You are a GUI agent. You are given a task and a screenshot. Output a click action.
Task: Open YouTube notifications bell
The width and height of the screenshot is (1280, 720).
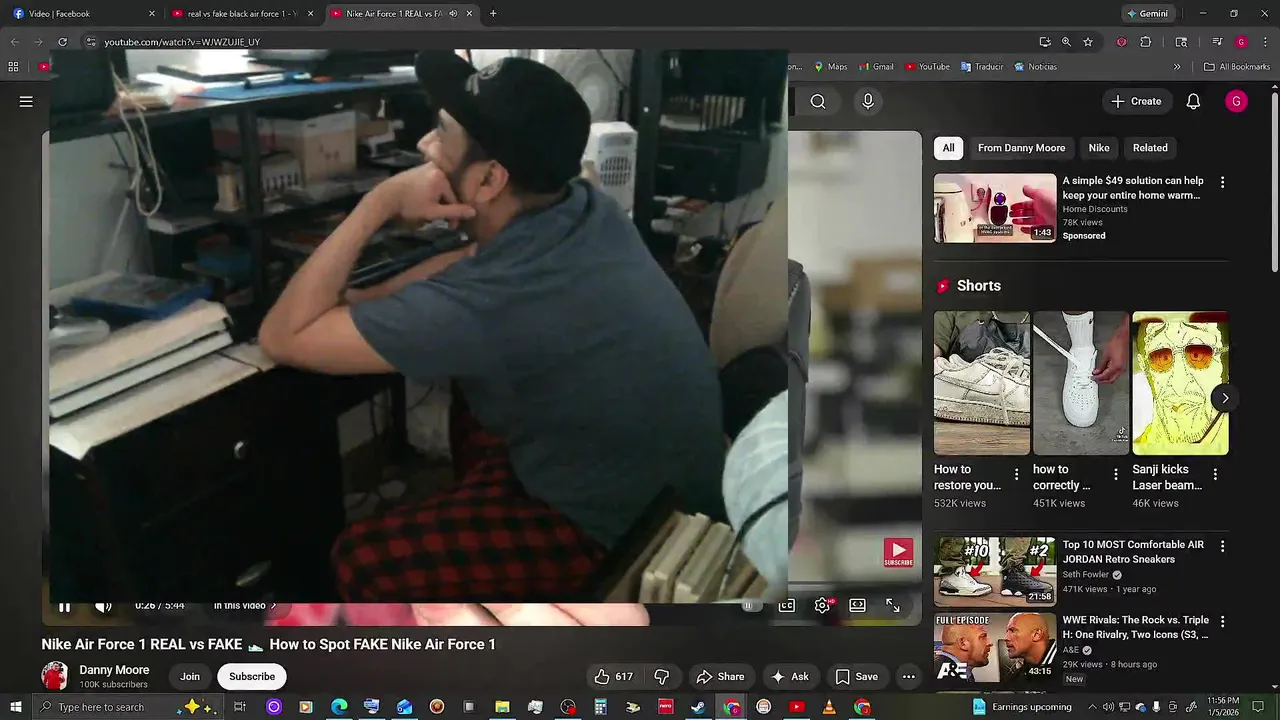point(1193,101)
